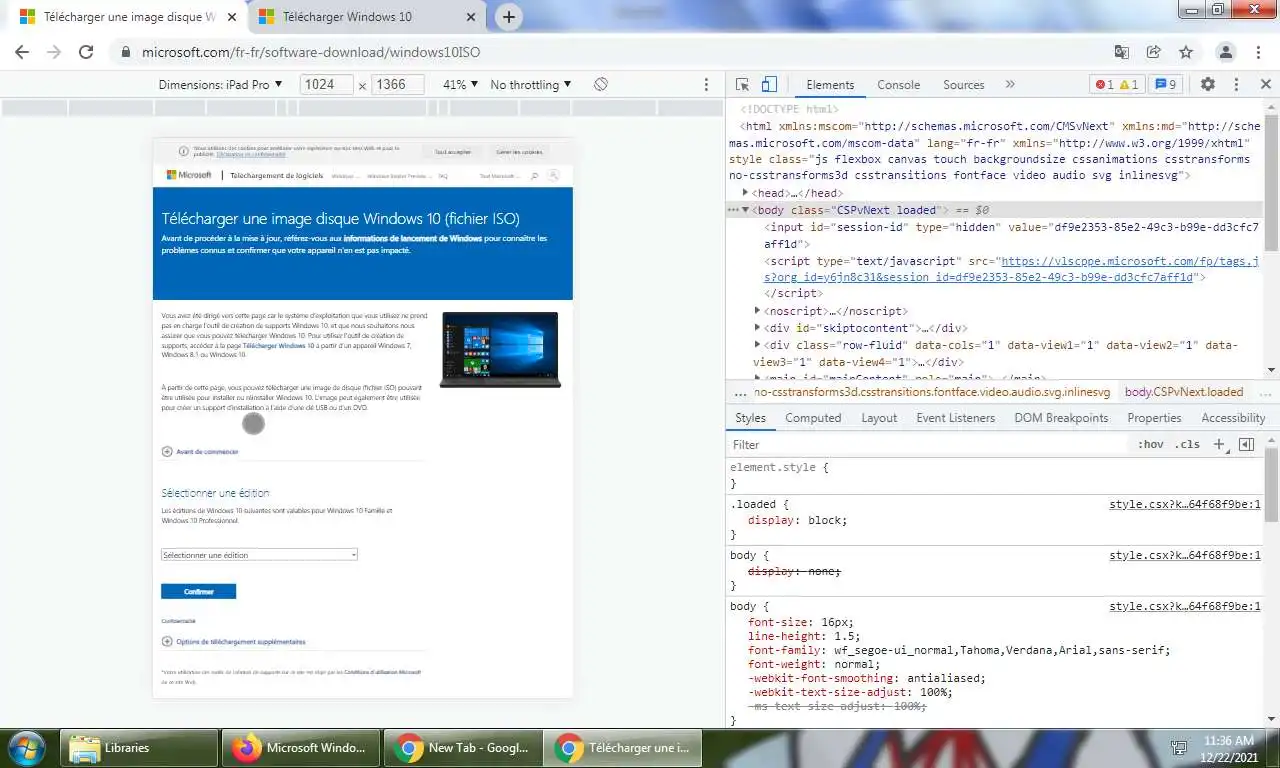
Task: Click the blue Confirmer button
Action: (198, 591)
